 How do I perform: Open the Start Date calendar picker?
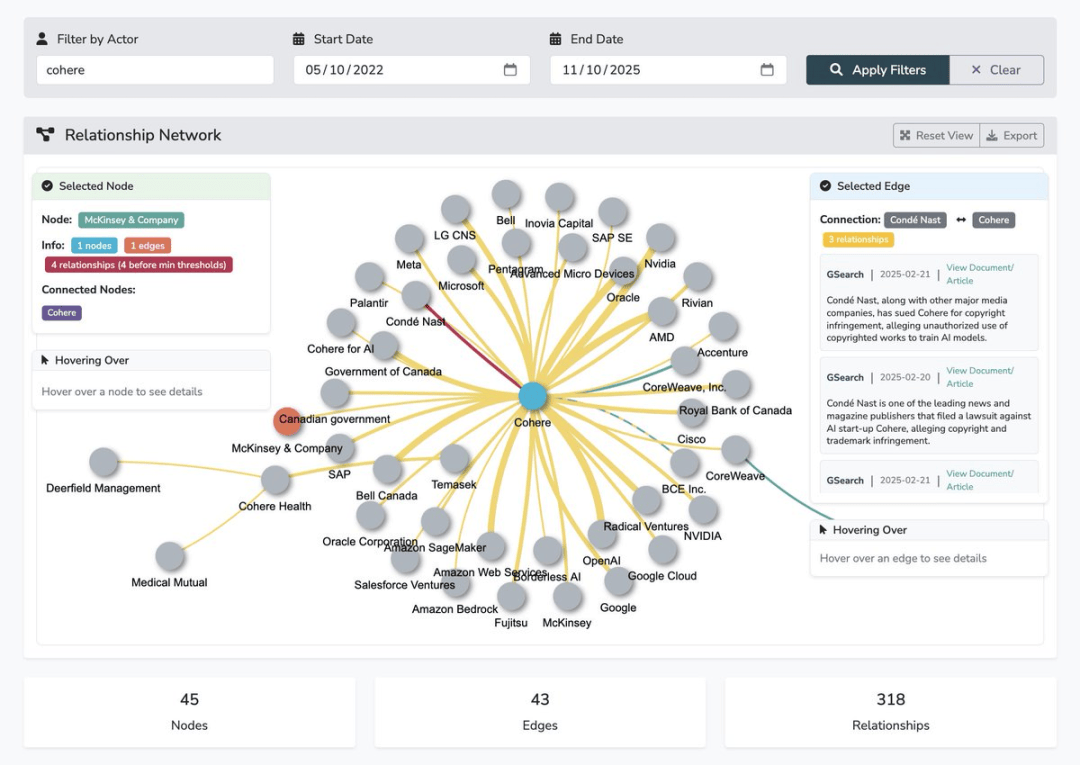pyautogui.click(x=510, y=70)
